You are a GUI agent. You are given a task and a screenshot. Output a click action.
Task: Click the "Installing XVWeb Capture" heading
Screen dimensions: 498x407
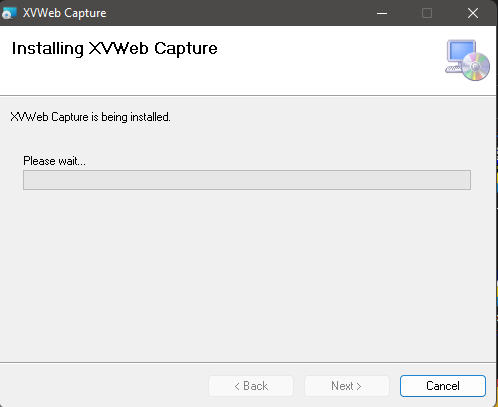pyautogui.click(x=114, y=49)
